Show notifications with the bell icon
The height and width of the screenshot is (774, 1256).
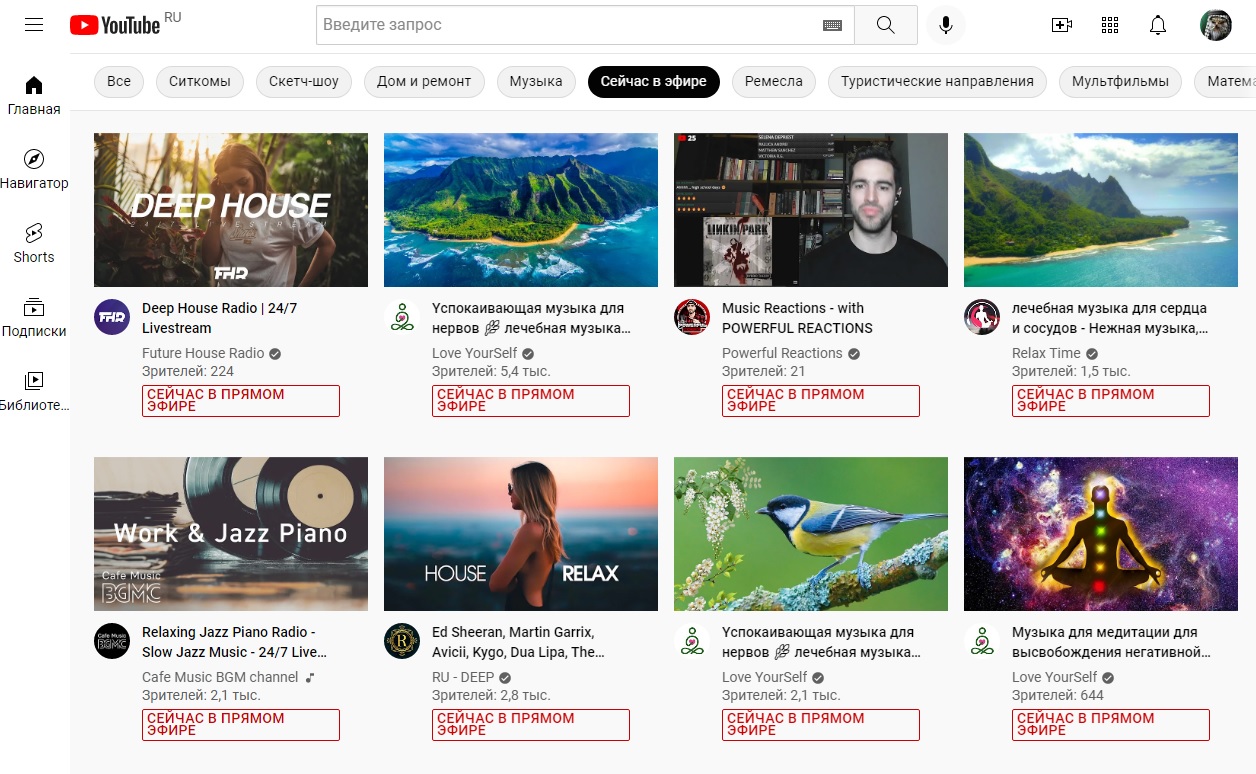(x=1158, y=25)
